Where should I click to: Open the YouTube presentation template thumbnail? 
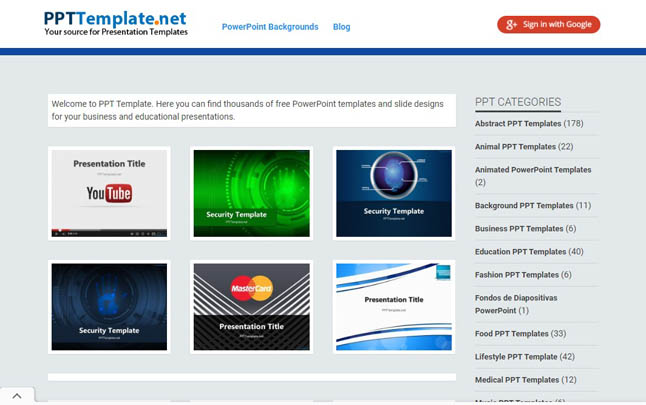click(x=109, y=193)
